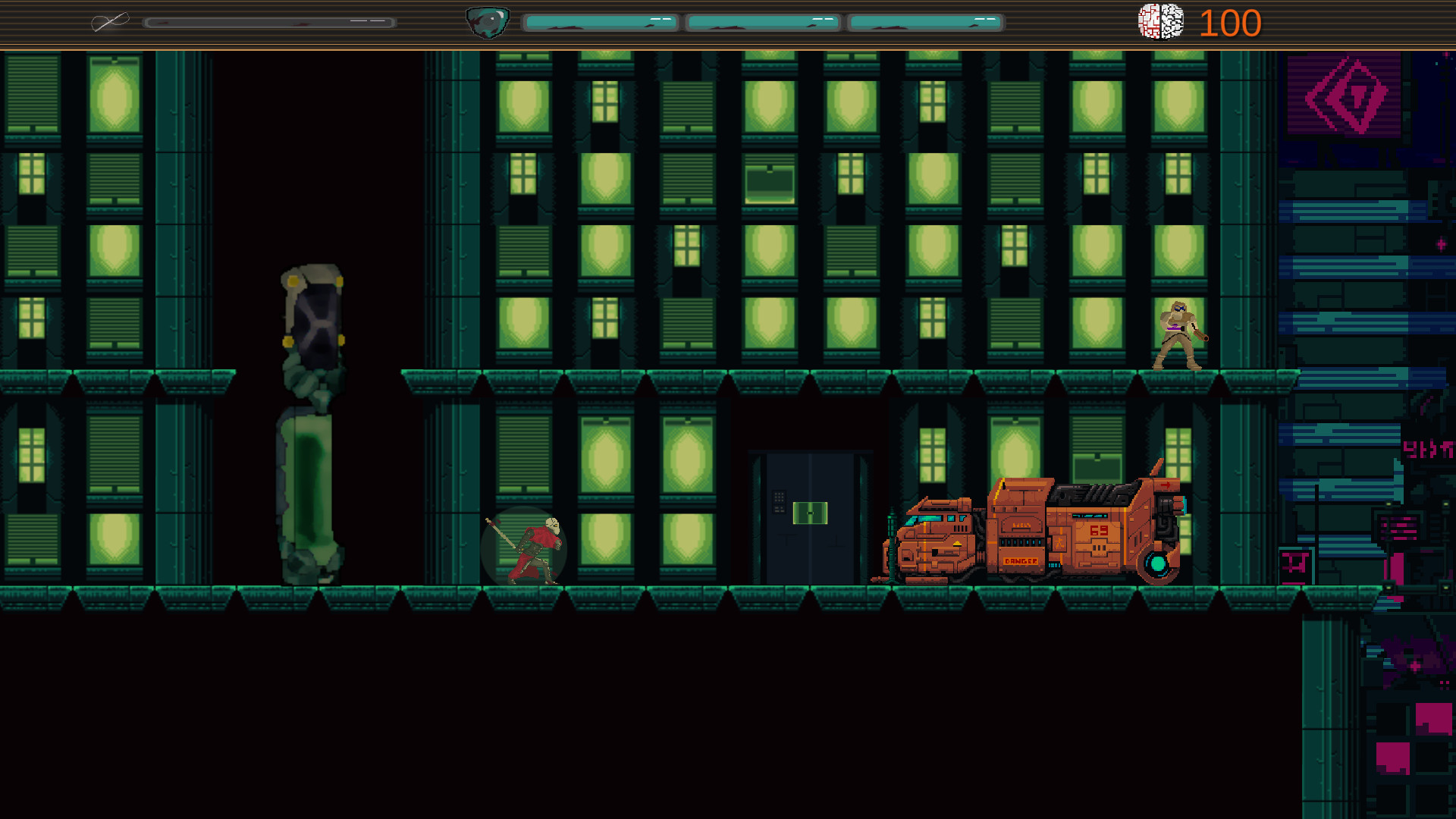
Task: Click the first teal health bar segment
Action: coord(600,23)
